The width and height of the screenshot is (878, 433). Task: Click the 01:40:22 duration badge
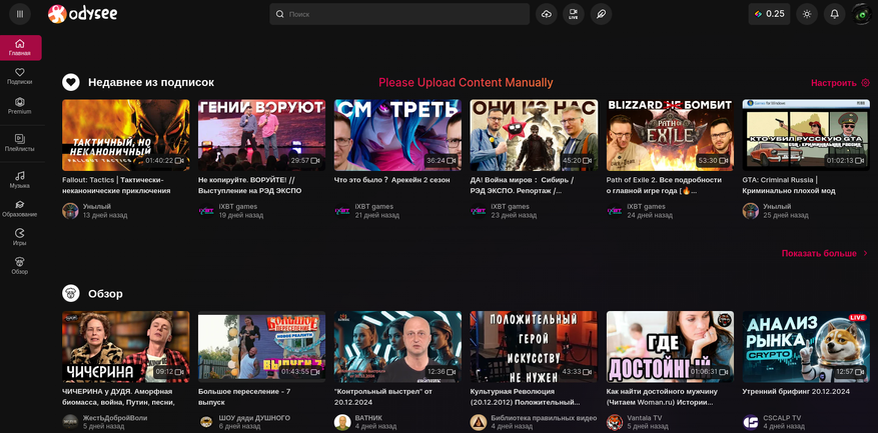click(165, 161)
